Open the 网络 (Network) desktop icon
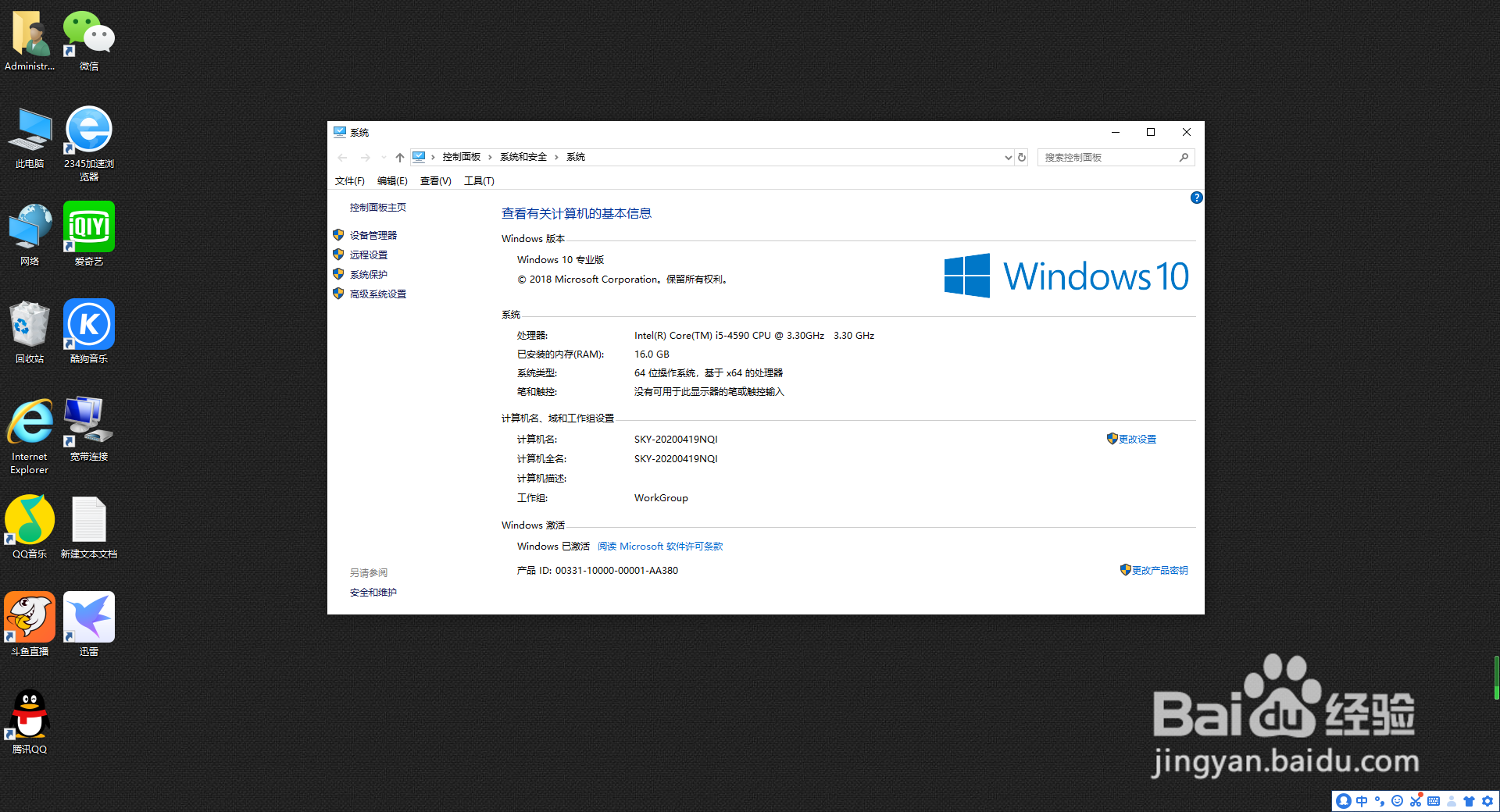This screenshot has height=812, width=1500. click(30, 236)
